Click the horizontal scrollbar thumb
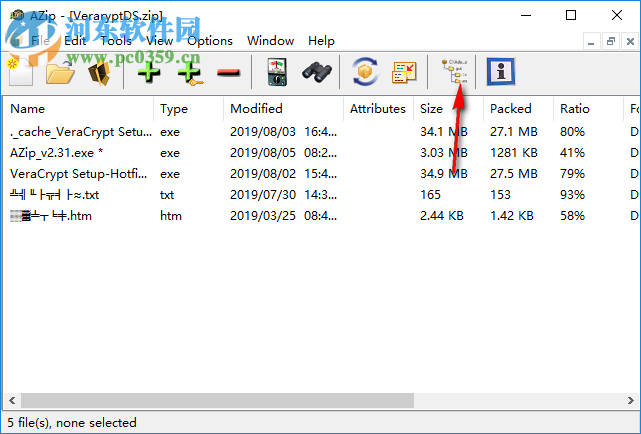The image size is (641, 434). click(217, 400)
